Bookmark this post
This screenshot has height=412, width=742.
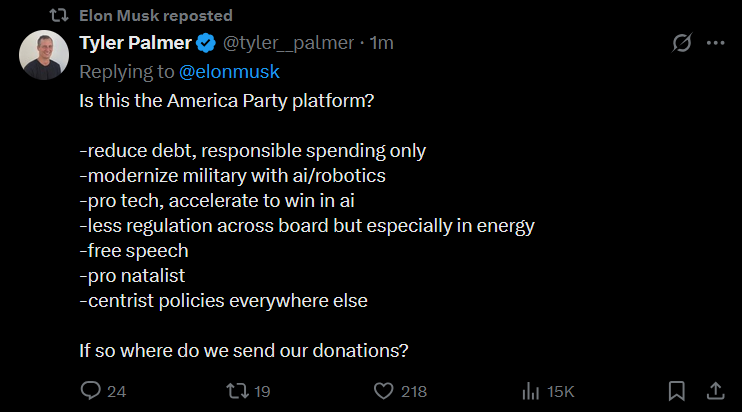pyautogui.click(x=677, y=391)
